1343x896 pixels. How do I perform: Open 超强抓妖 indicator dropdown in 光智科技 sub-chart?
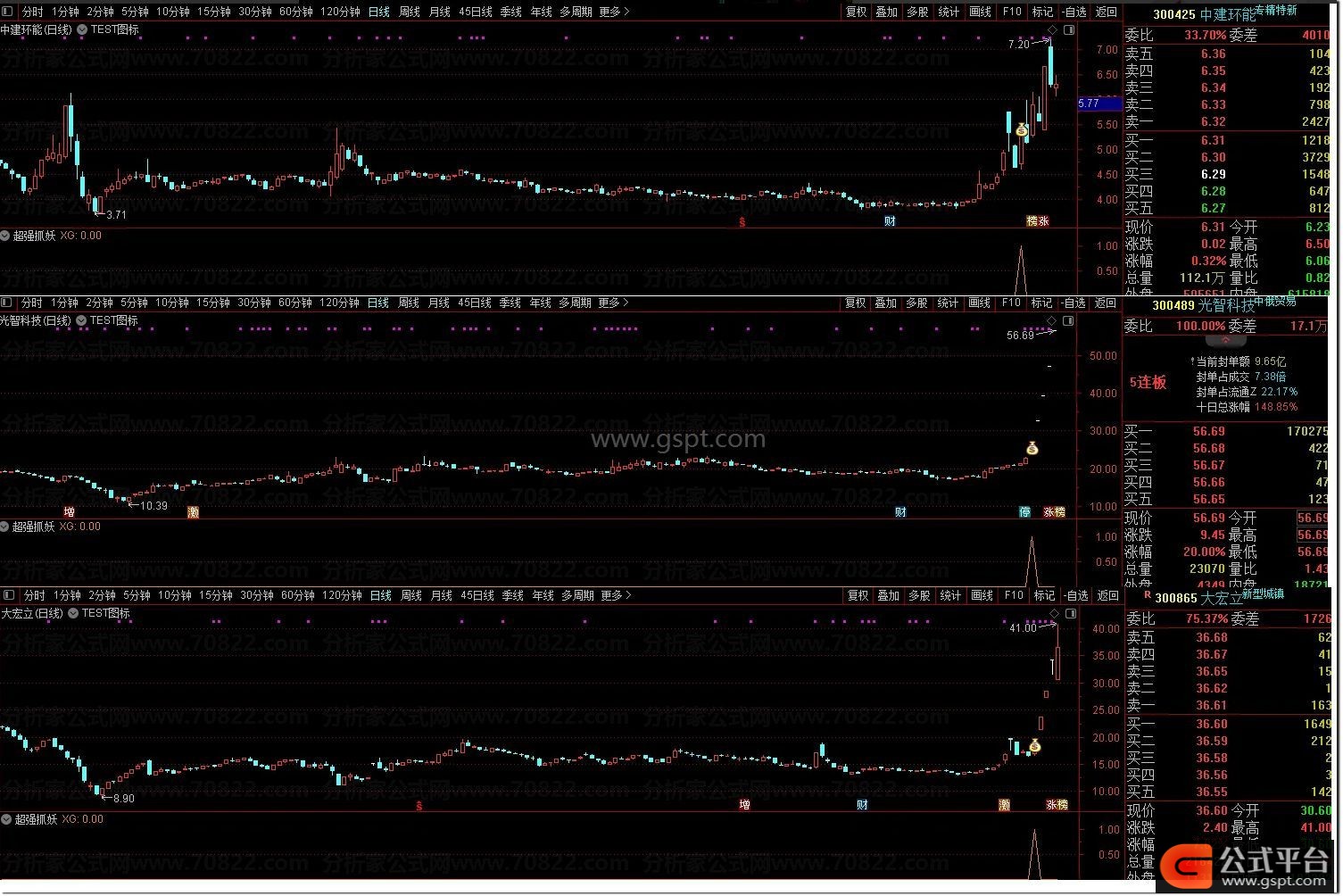coord(5,527)
